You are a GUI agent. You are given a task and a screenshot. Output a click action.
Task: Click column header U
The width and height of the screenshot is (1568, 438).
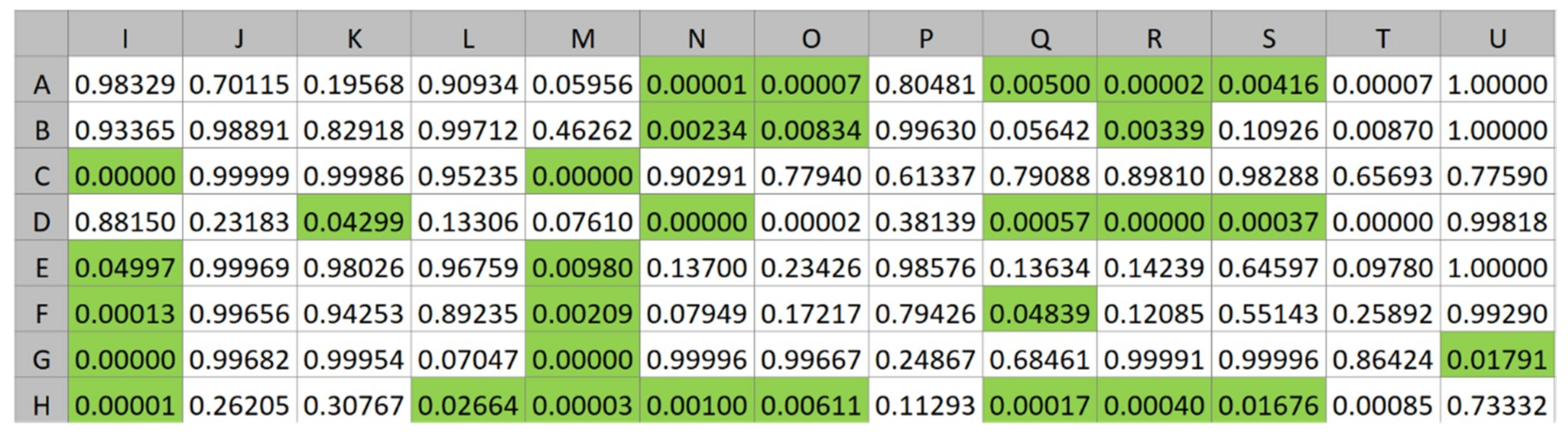point(1497,39)
